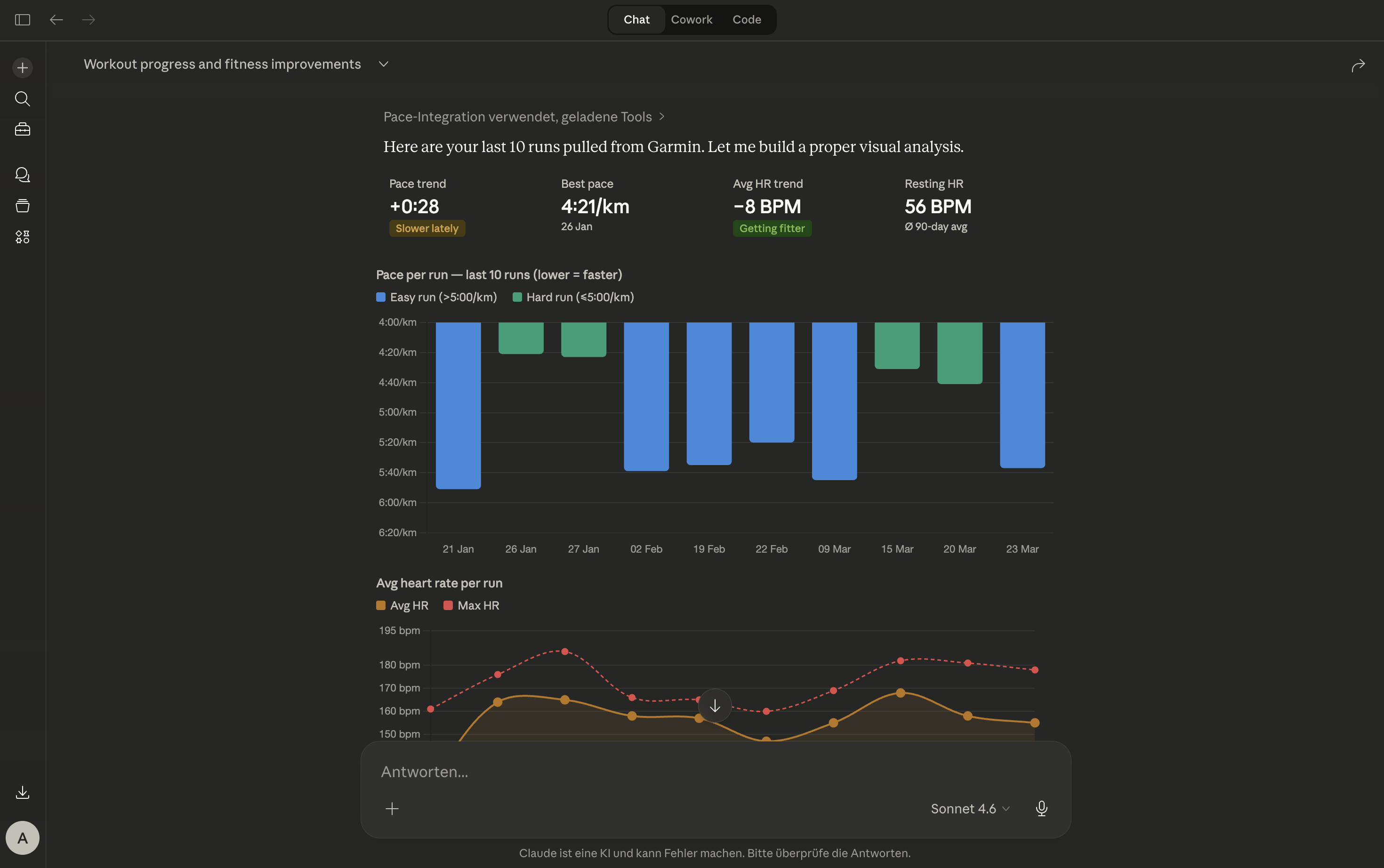The height and width of the screenshot is (868, 1384).
Task: Activate the microphone voice input
Action: click(1041, 808)
